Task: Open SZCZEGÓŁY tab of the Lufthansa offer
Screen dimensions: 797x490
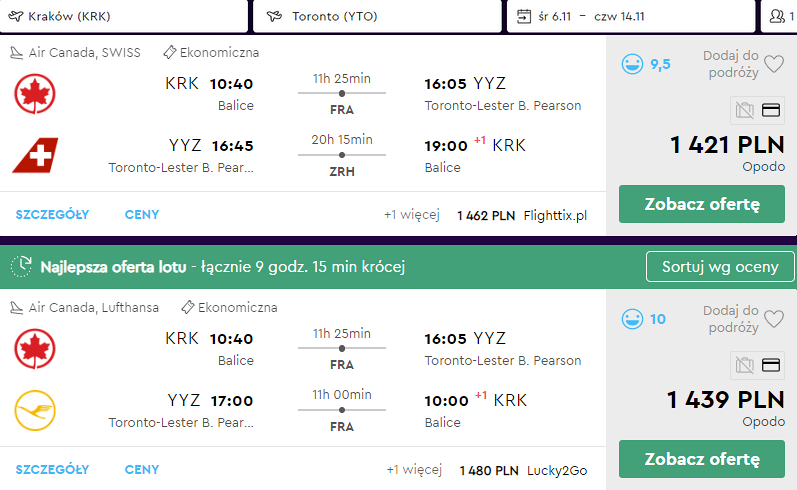Action: click(x=52, y=470)
